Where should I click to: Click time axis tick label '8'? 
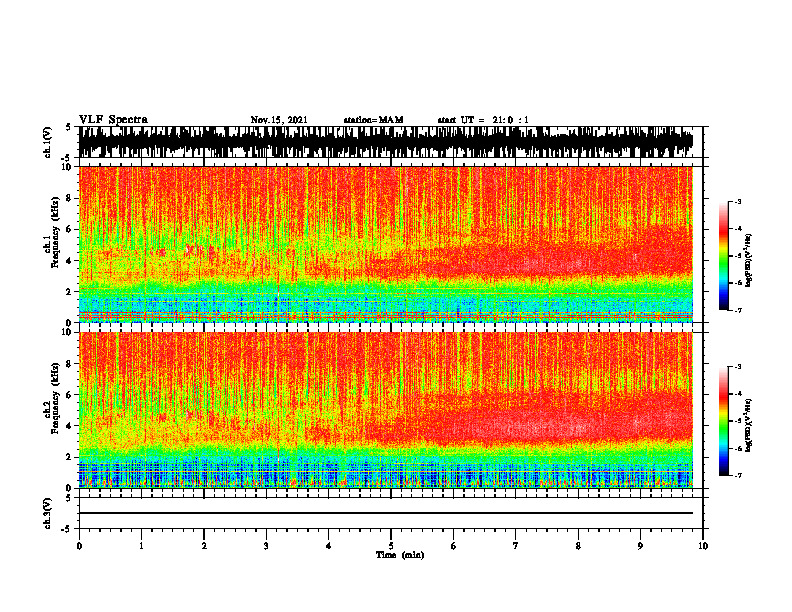click(x=578, y=546)
